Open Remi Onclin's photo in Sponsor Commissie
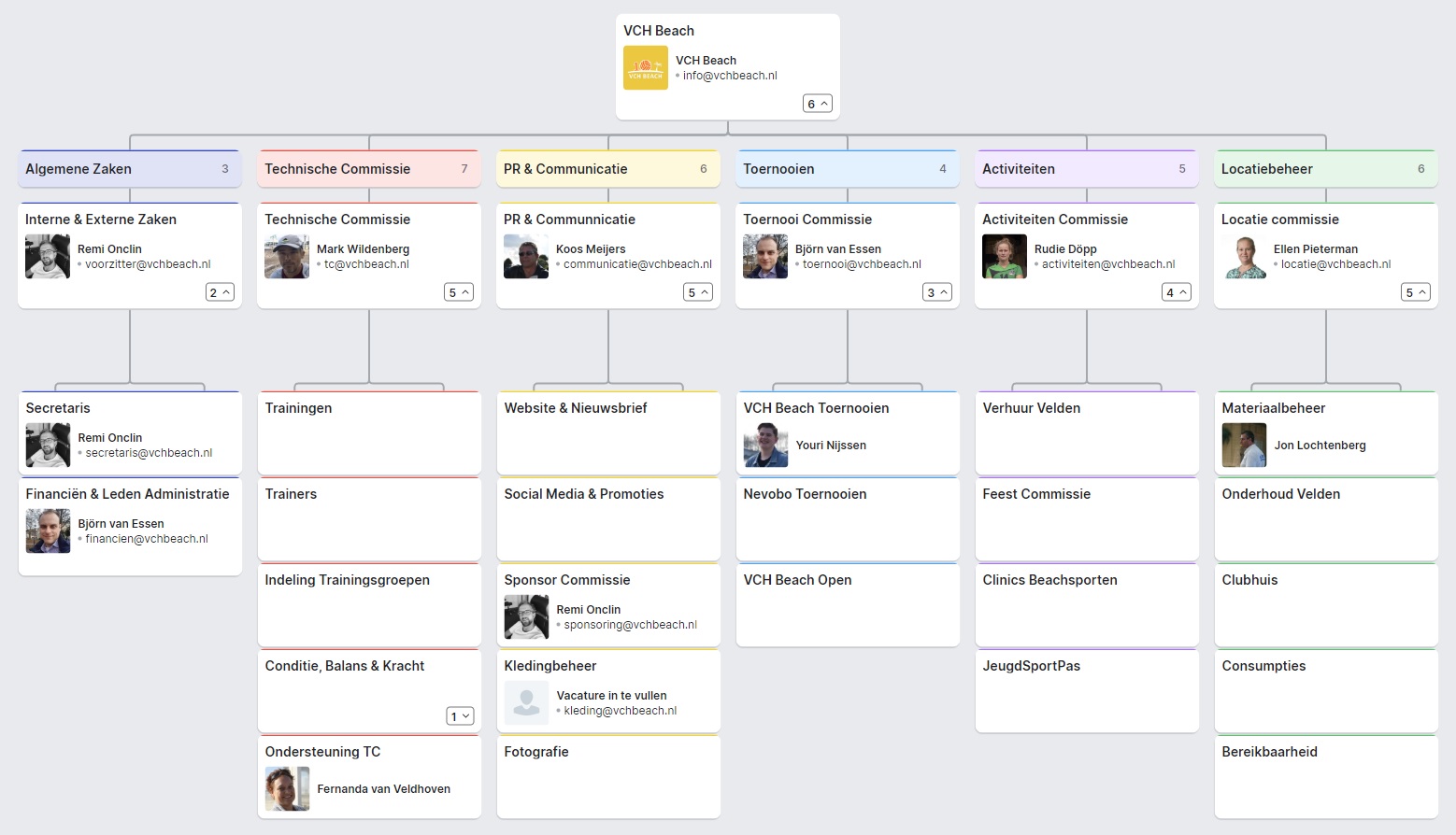The width and height of the screenshot is (1456, 835). click(526, 617)
